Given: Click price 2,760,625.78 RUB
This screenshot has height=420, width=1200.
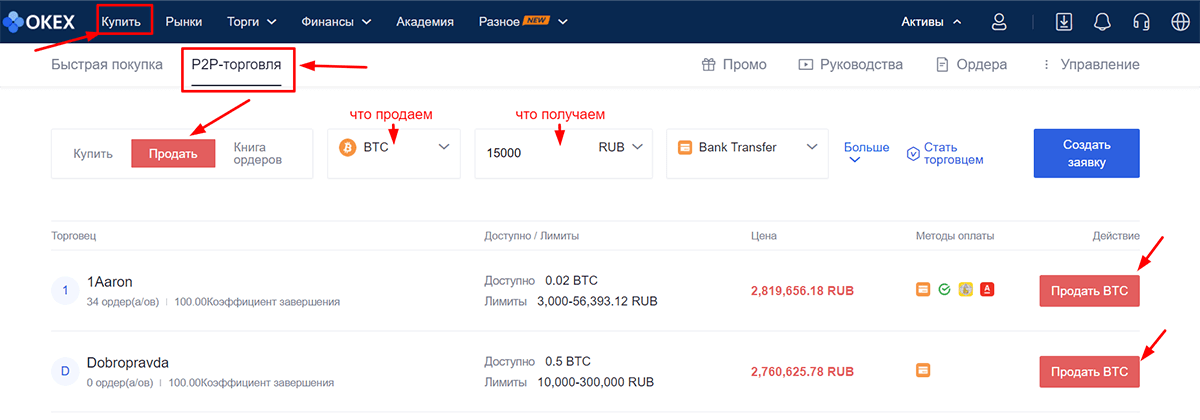Looking at the screenshot, I should tap(802, 371).
